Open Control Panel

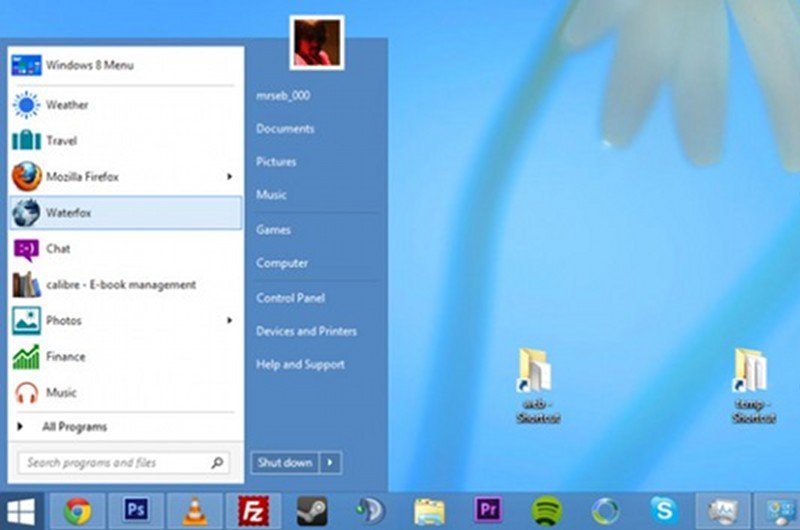(x=290, y=298)
